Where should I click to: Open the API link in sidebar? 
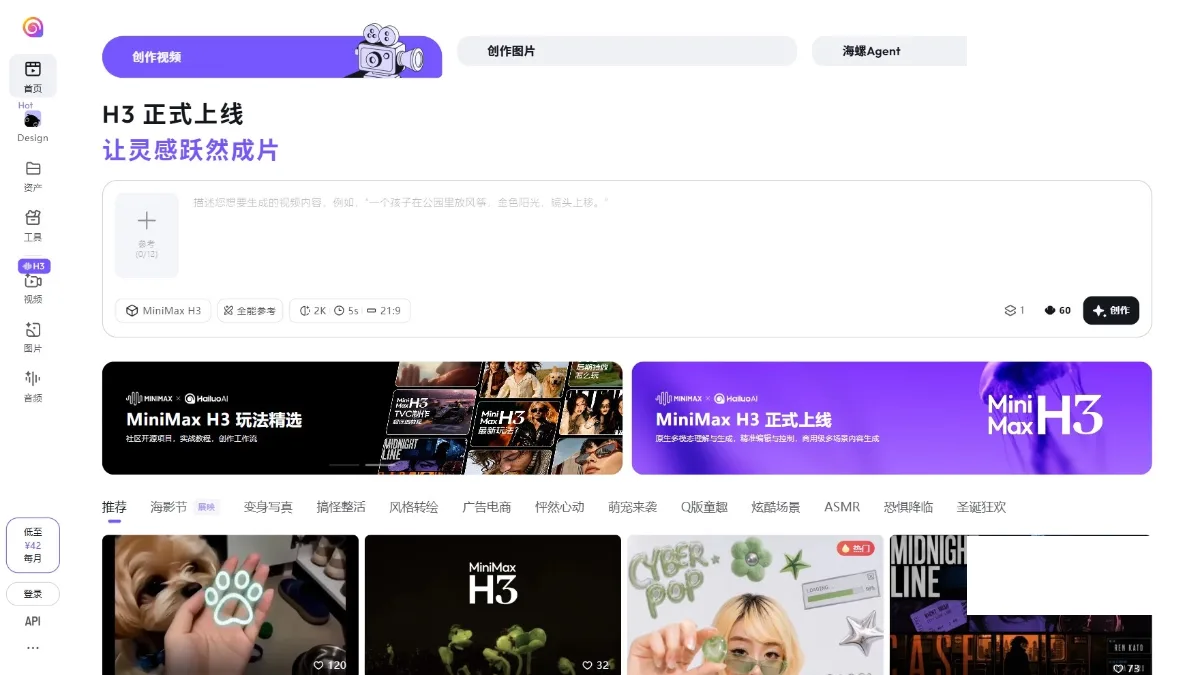(x=33, y=621)
